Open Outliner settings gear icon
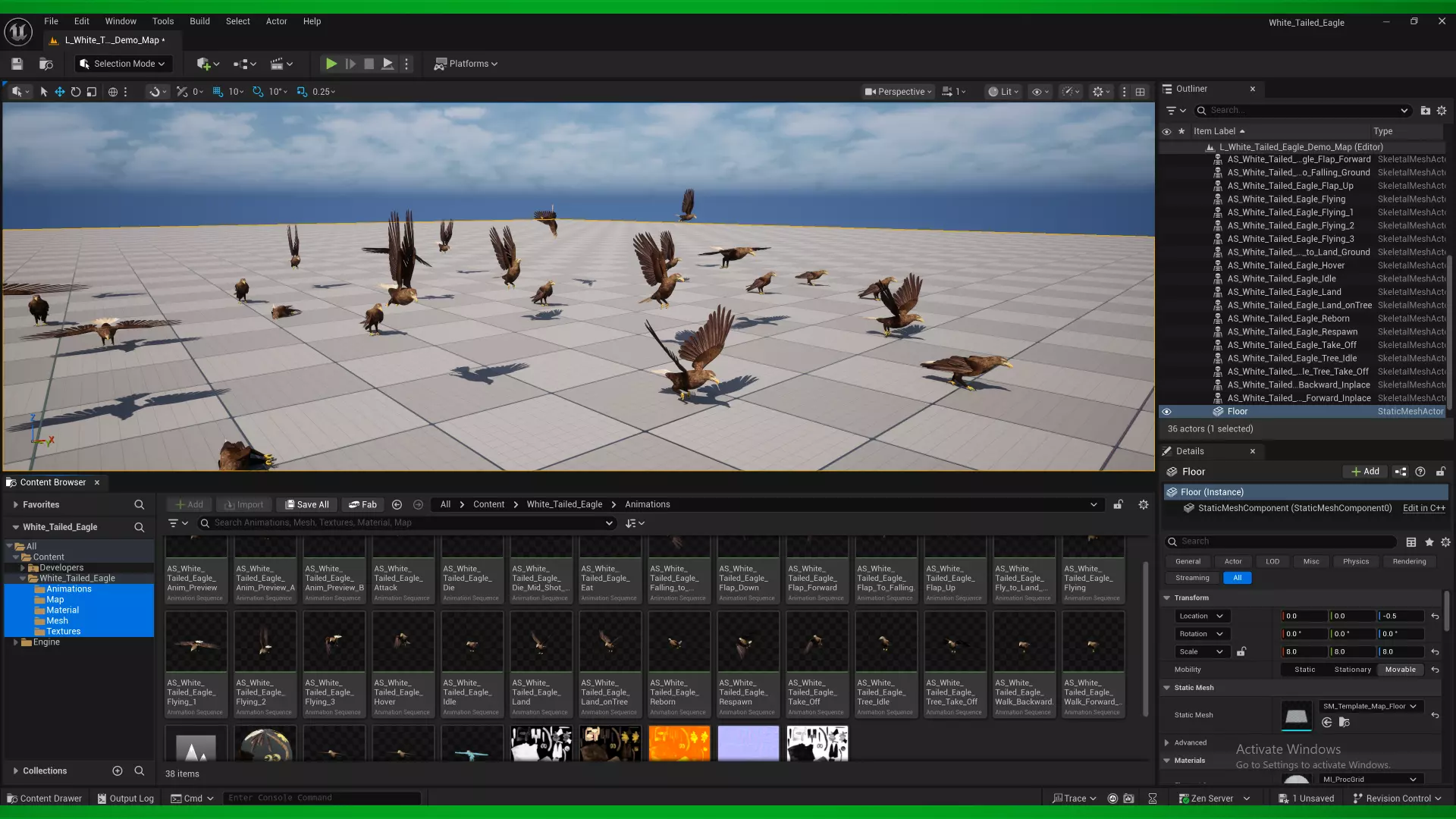This screenshot has height=819, width=1456. (1442, 111)
